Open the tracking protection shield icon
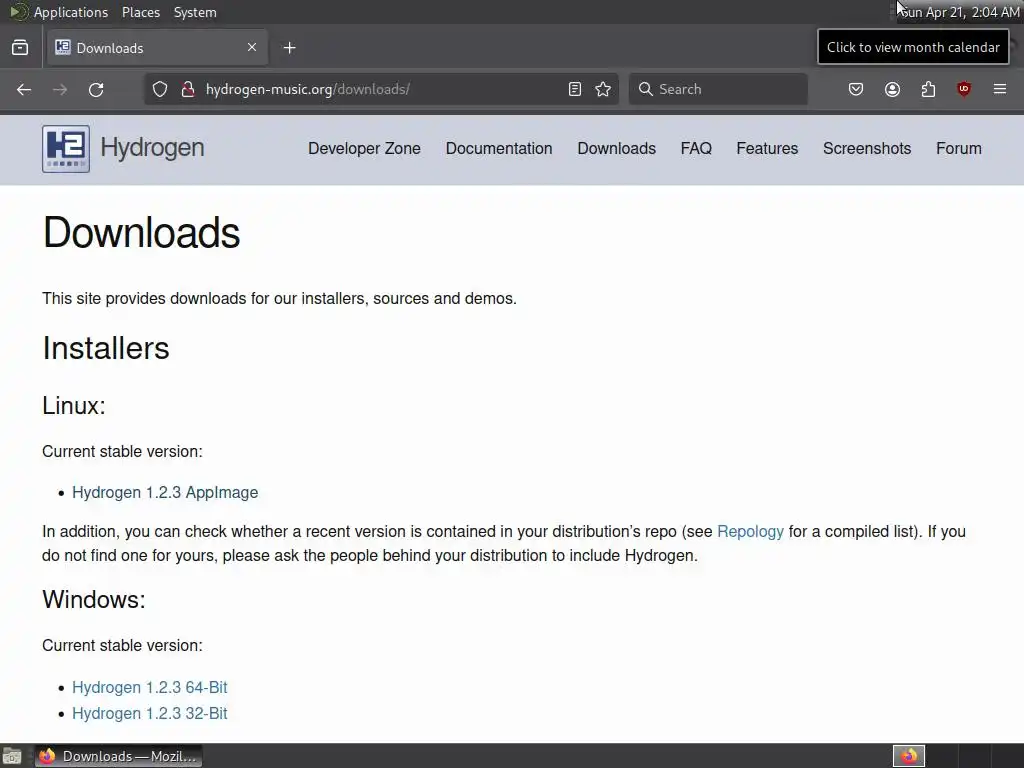1024x768 pixels. pos(160,89)
